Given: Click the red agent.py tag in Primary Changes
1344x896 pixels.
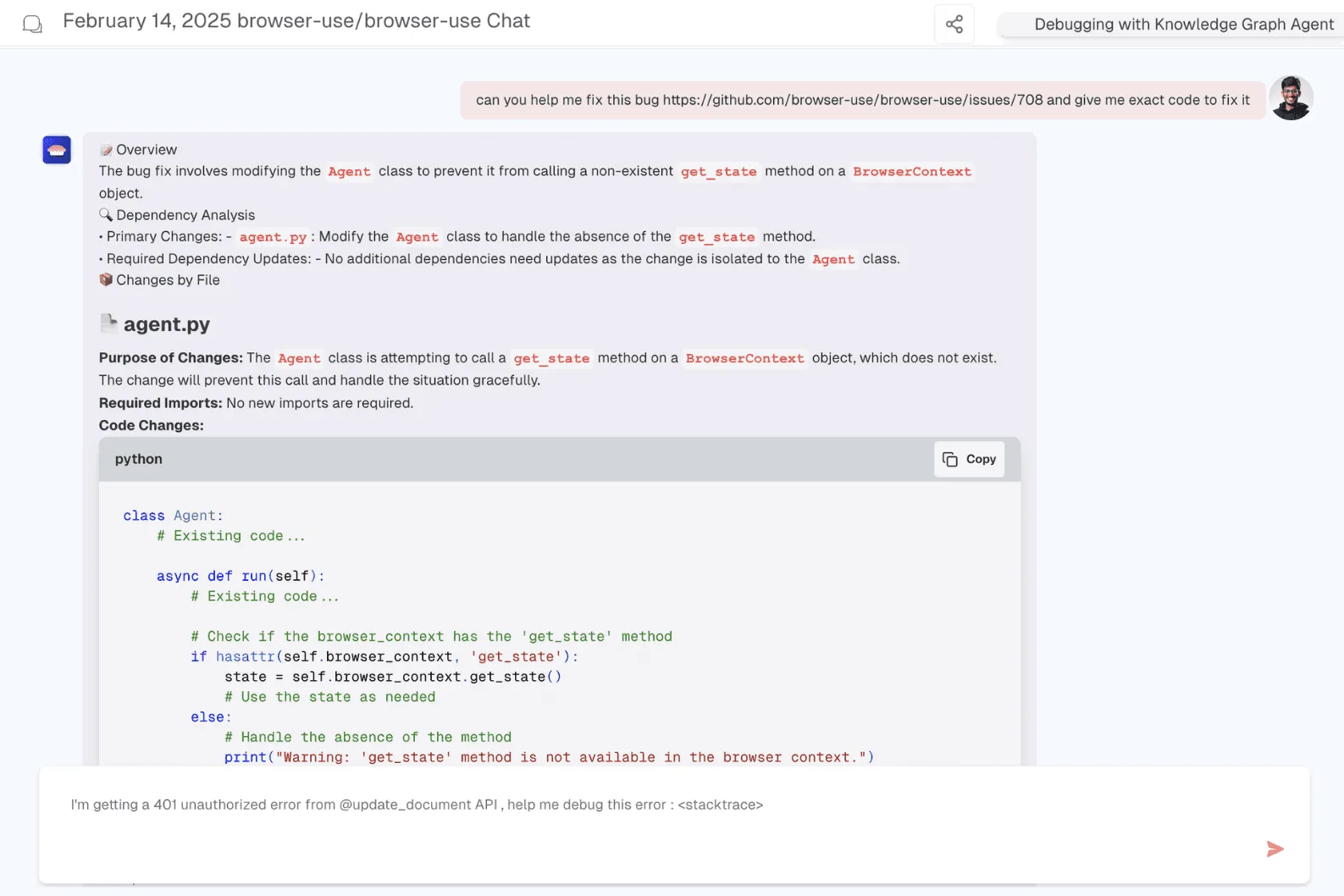Looking at the screenshot, I should click(x=273, y=237).
